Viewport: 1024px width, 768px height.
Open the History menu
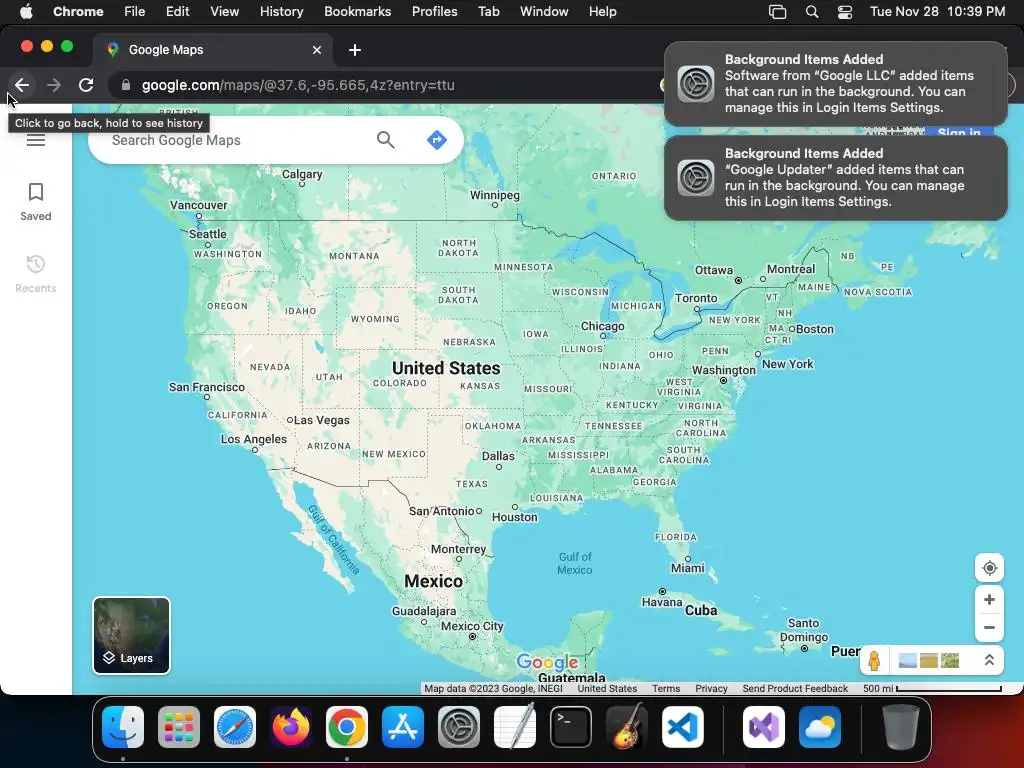click(281, 12)
